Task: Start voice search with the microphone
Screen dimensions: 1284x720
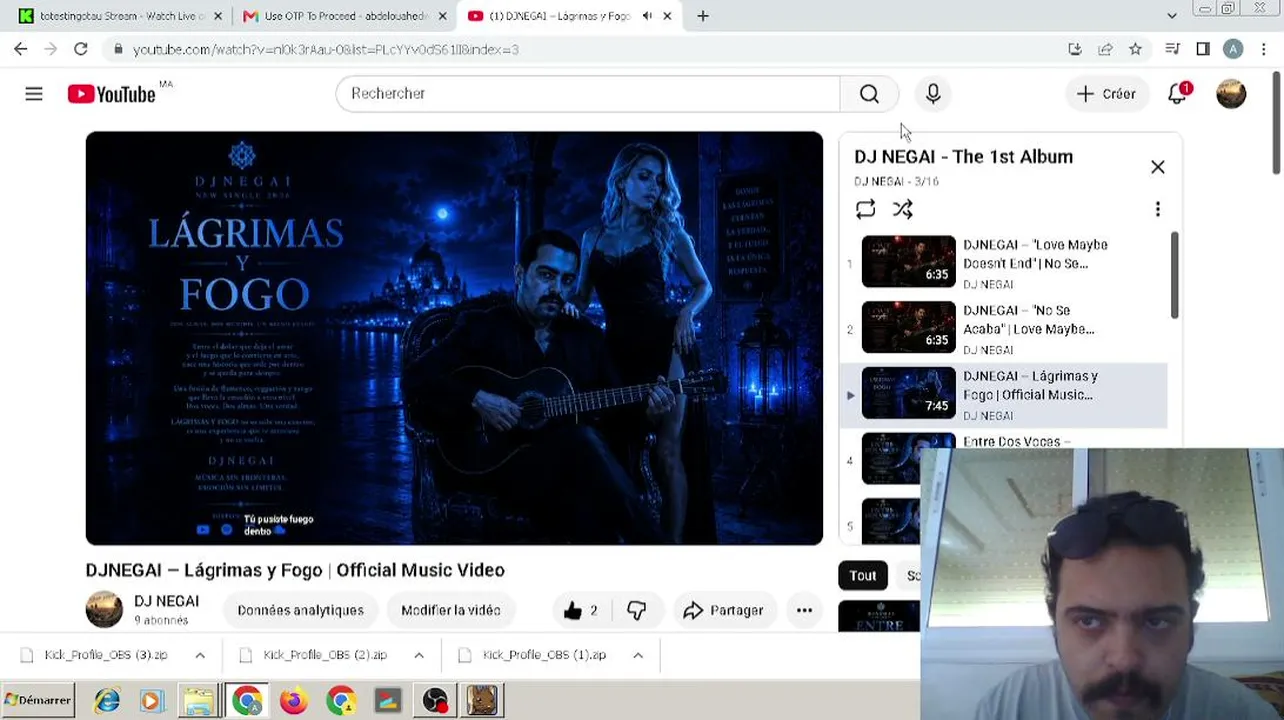Action: click(x=933, y=94)
